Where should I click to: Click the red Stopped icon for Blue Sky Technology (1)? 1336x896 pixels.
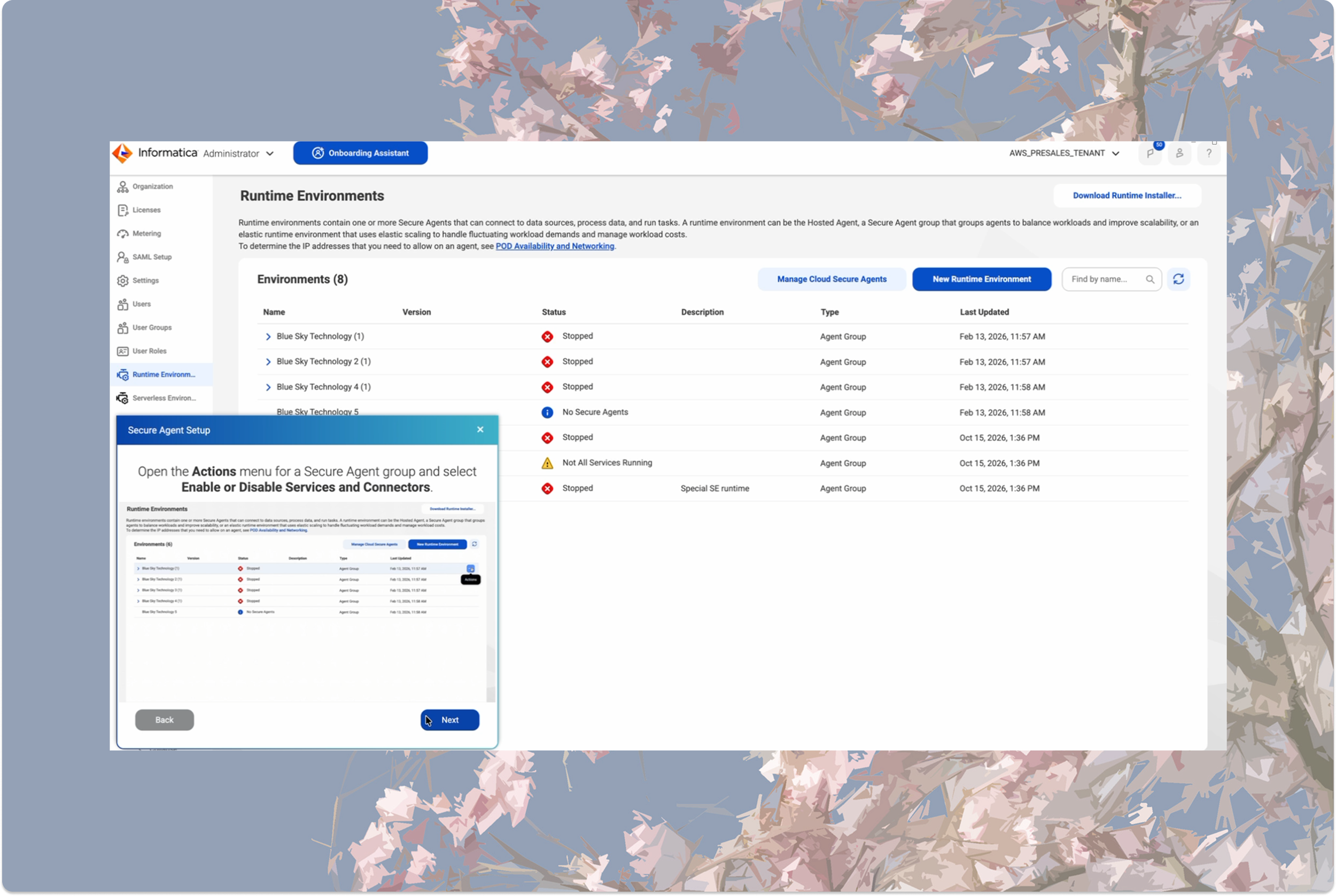(x=547, y=337)
